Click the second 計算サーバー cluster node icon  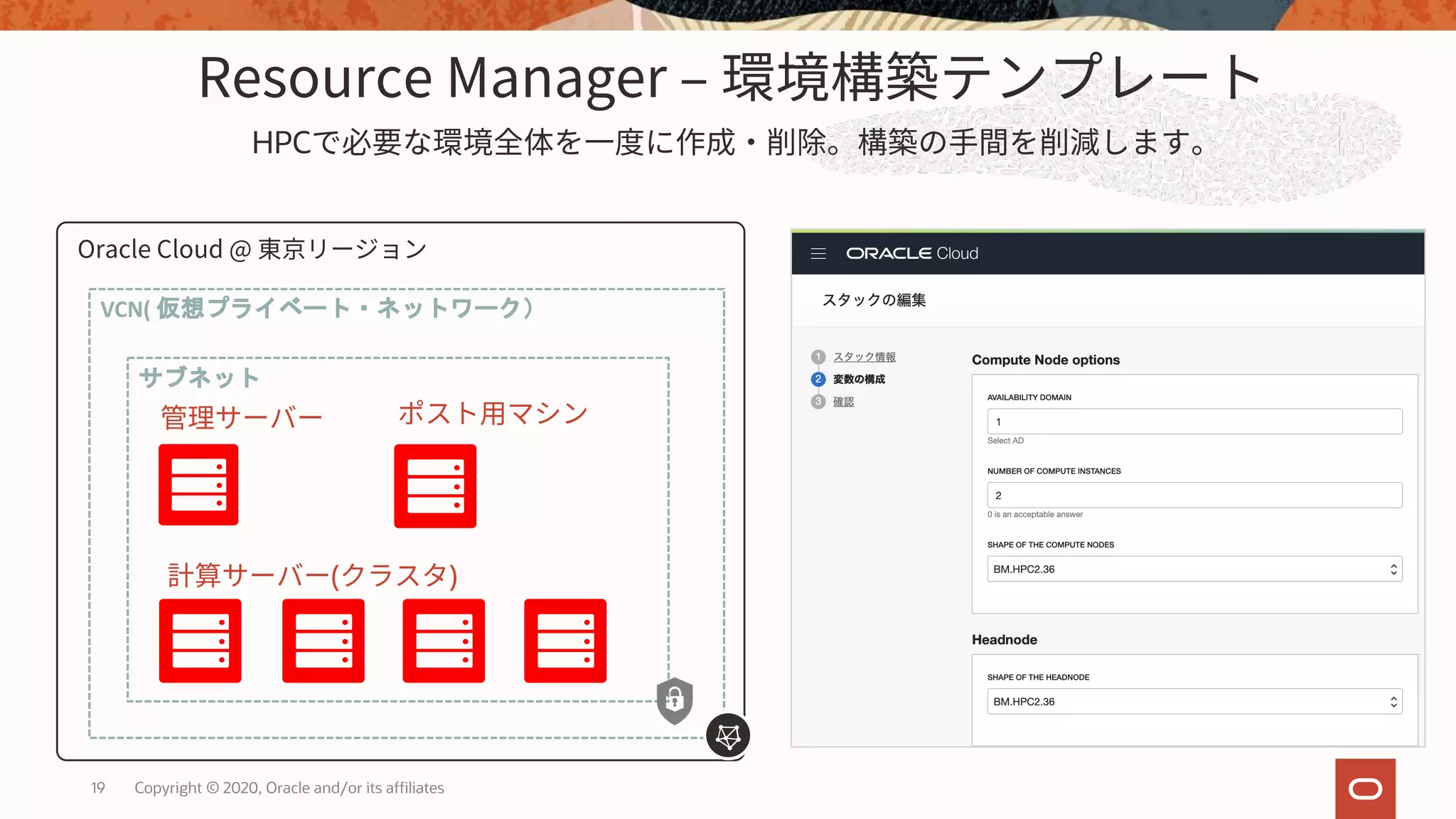click(x=323, y=641)
